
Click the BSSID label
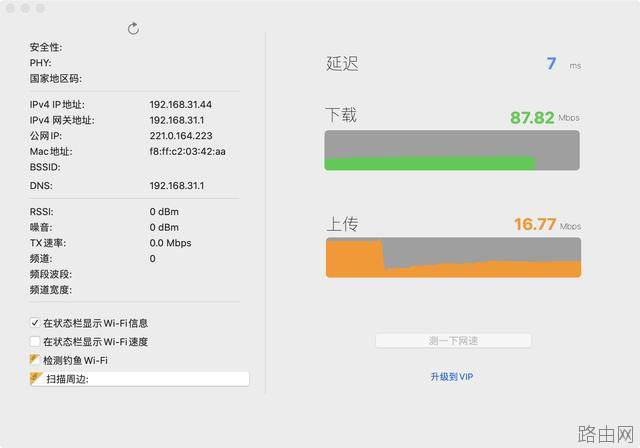pos(45,167)
